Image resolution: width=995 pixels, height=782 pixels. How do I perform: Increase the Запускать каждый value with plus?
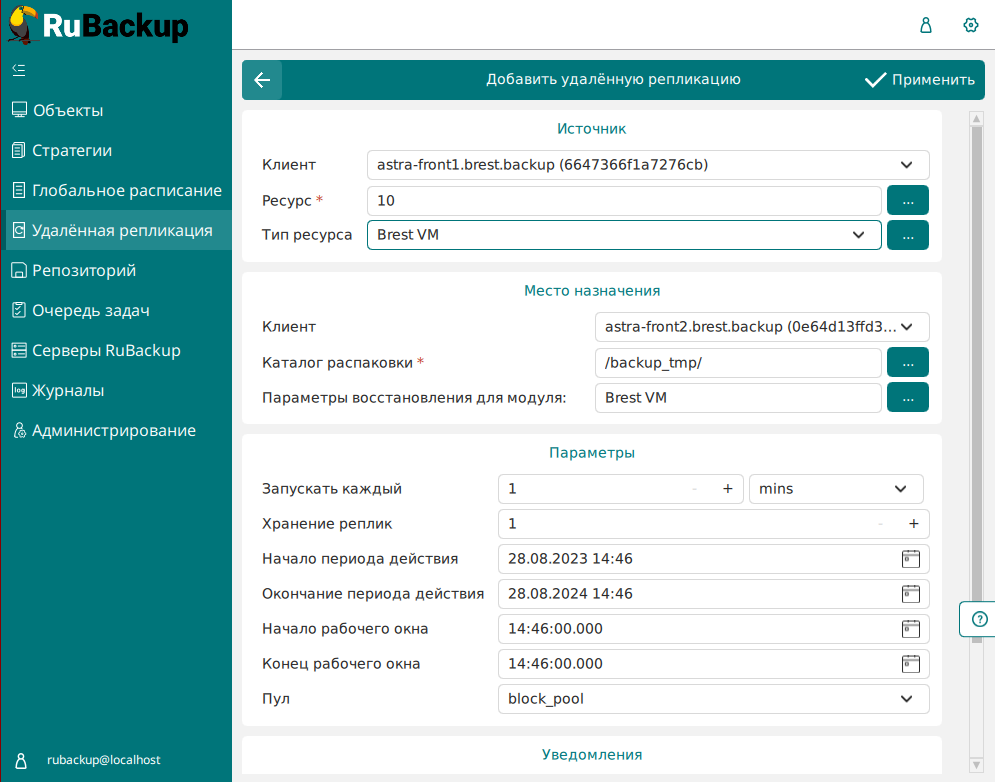point(728,489)
